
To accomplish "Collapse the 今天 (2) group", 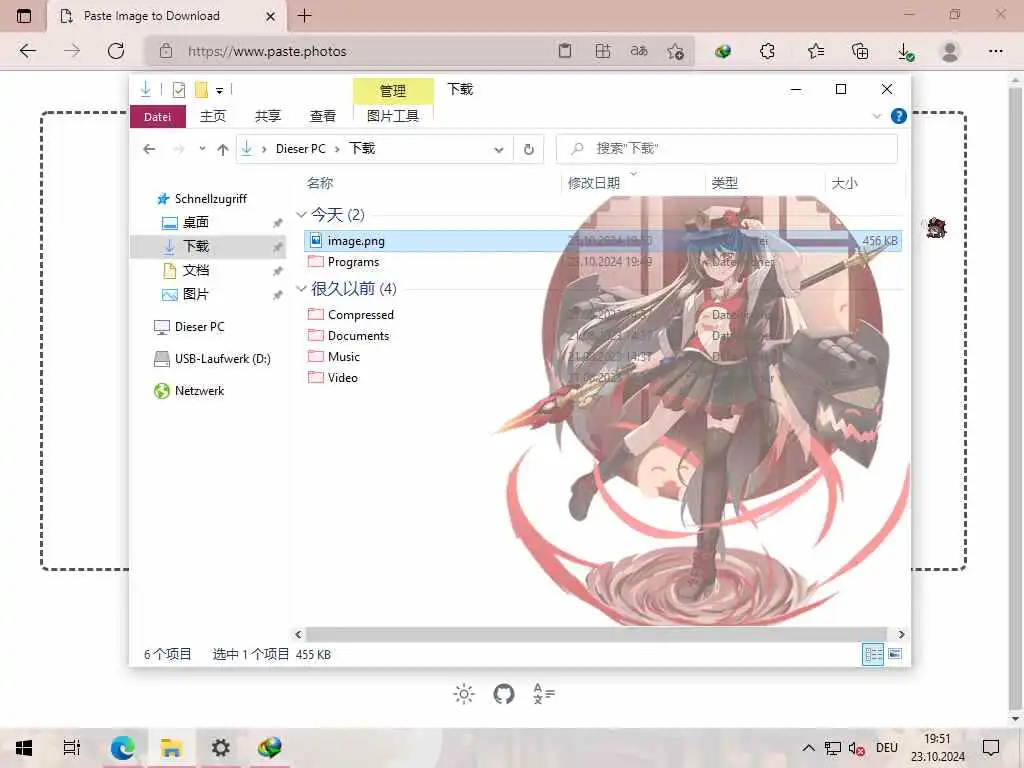I will 301,214.
